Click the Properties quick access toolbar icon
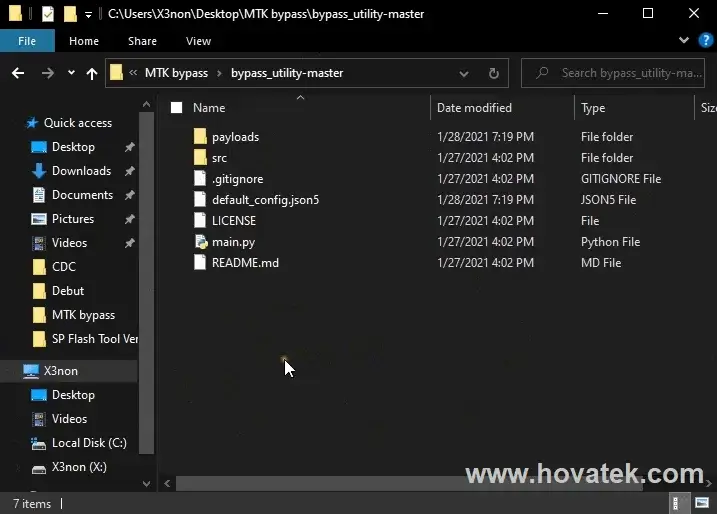The width and height of the screenshot is (717, 514). tap(48, 14)
